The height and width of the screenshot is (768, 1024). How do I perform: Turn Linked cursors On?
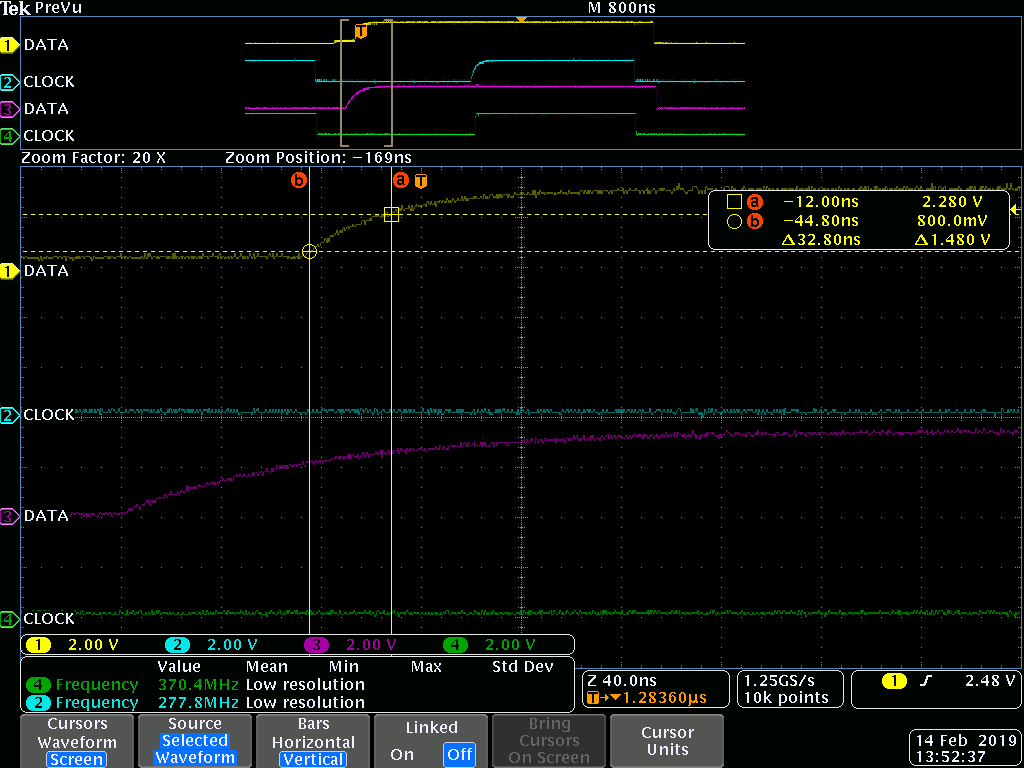pyautogui.click(x=402, y=754)
